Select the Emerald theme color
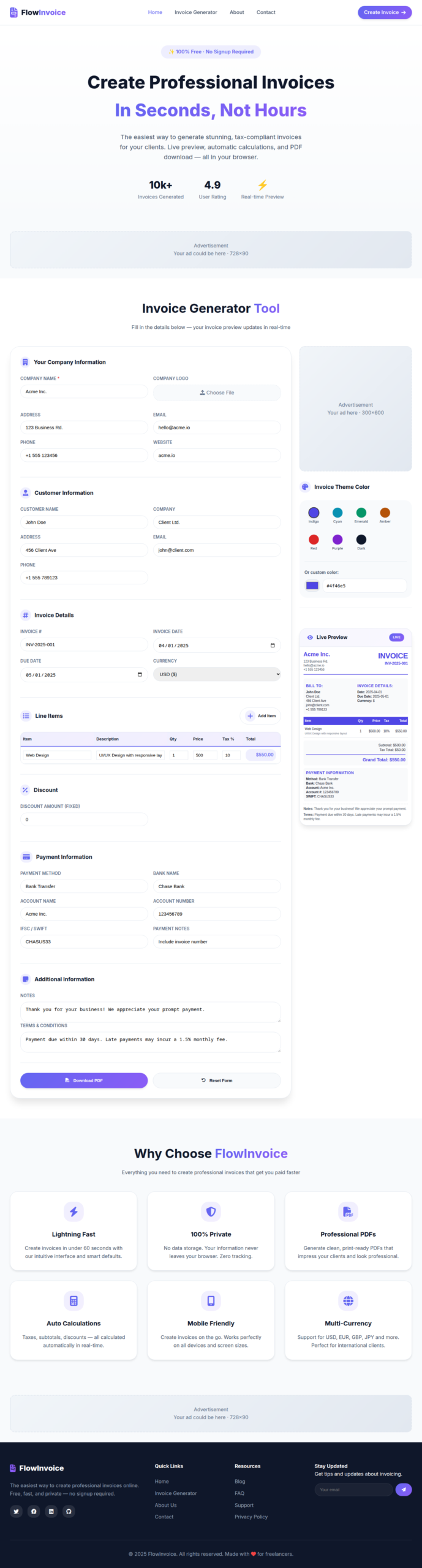The height and width of the screenshot is (1568, 422). tap(361, 513)
